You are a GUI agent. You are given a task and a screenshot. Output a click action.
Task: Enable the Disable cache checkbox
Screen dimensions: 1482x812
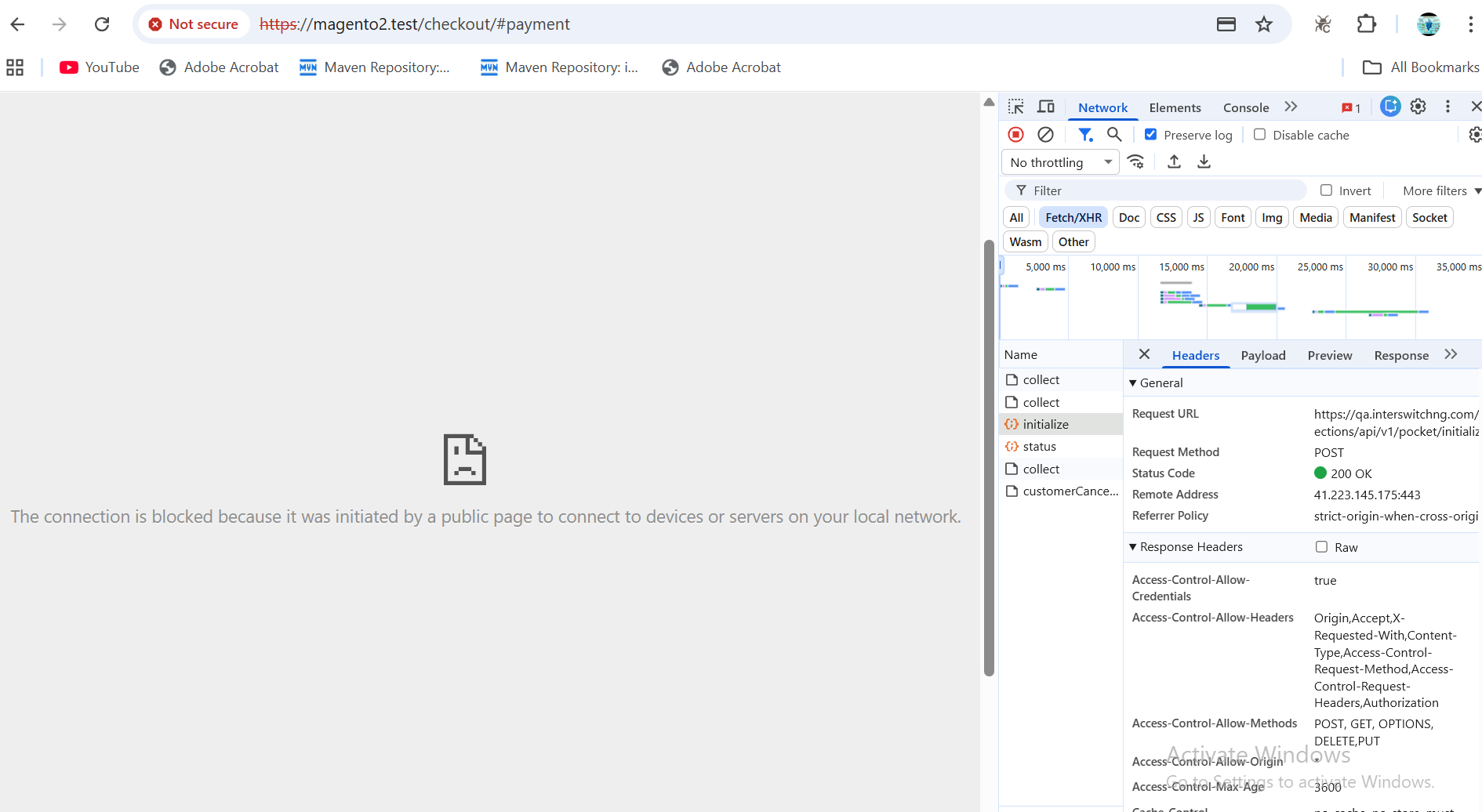point(1259,135)
